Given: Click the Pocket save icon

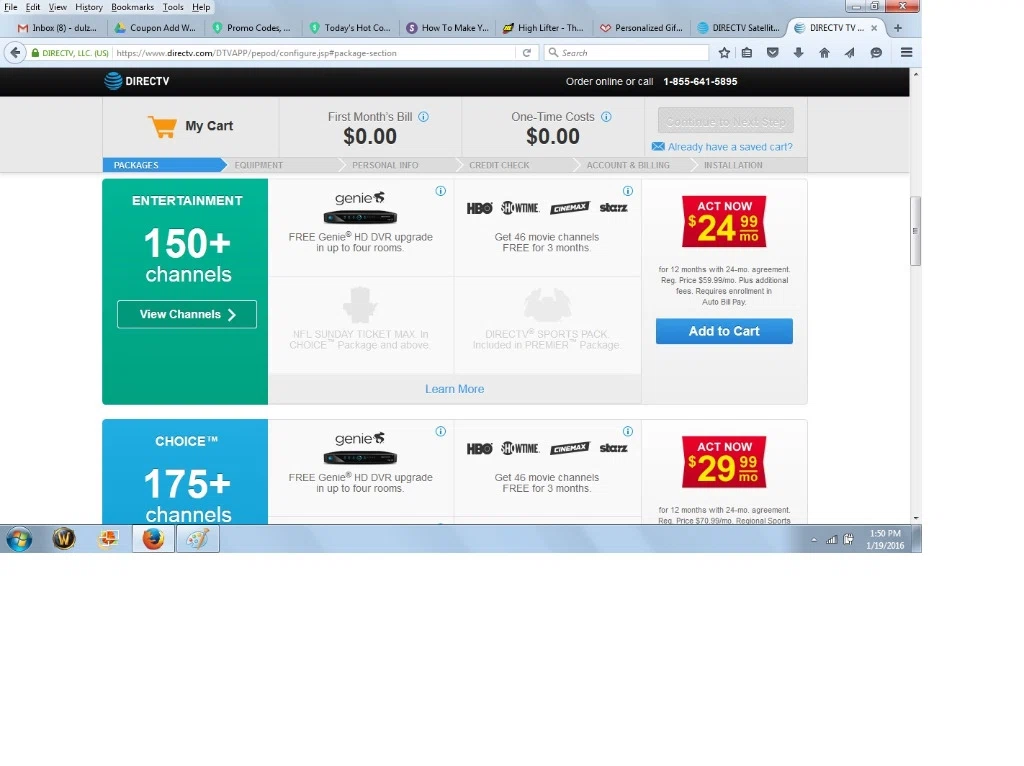Looking at the screenshot, I should click(x=773, y=53).
